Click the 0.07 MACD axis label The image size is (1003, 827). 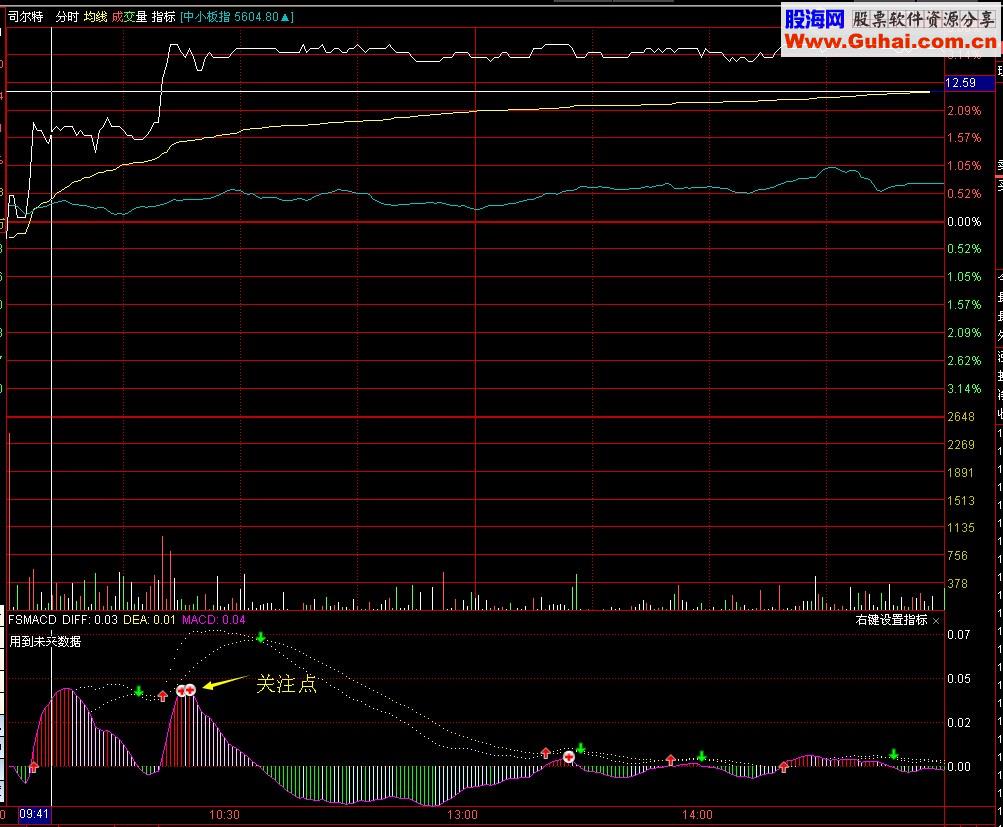click(959, 634)
